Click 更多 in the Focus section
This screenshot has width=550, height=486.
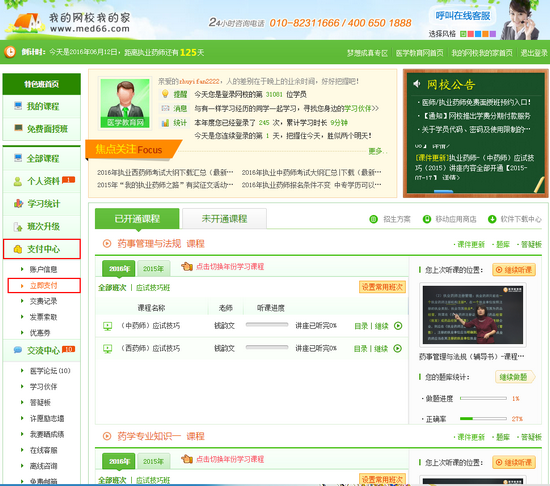pos(377,151)
